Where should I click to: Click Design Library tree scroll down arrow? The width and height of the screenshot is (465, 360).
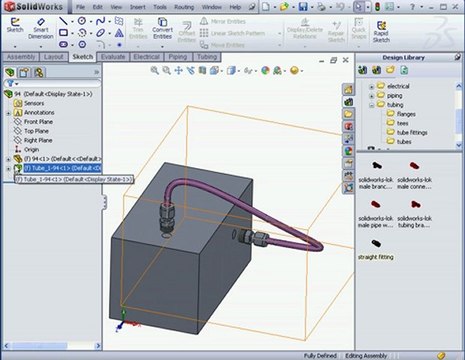pyautogui.click(x=459, y=145)
